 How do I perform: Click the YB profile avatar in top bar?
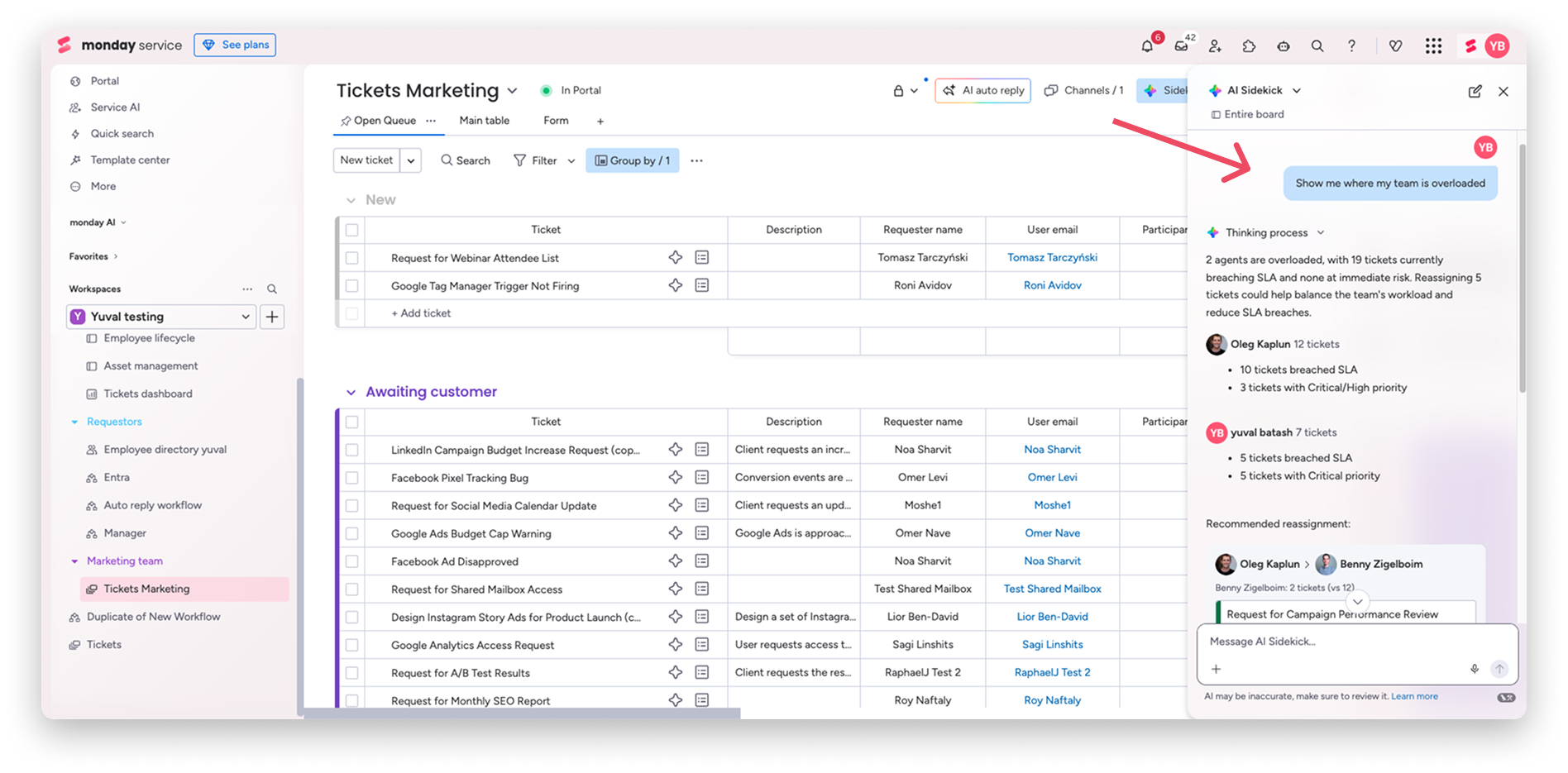pyautogui.click(x=1497, y=46)
